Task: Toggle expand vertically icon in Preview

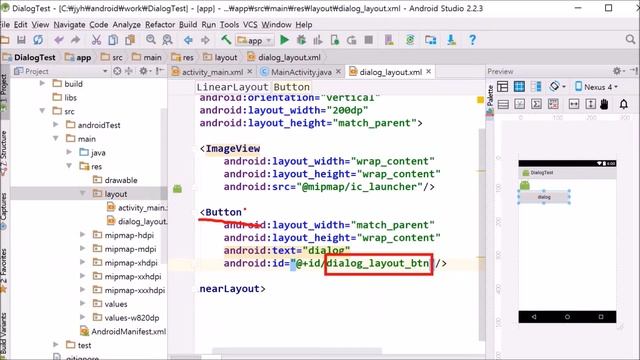Action: coord(590,104)
